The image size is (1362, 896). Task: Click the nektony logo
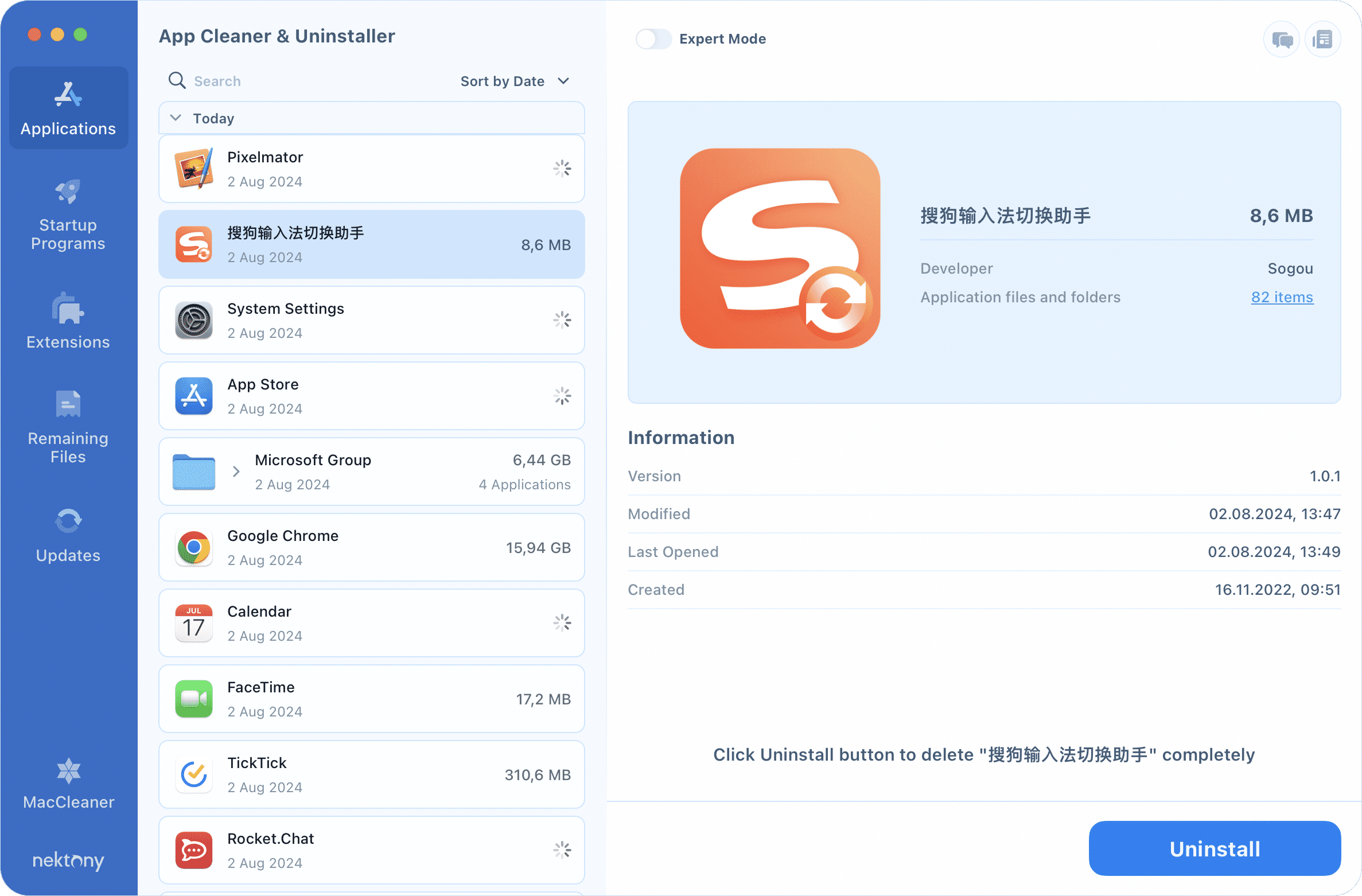[68, 860]
